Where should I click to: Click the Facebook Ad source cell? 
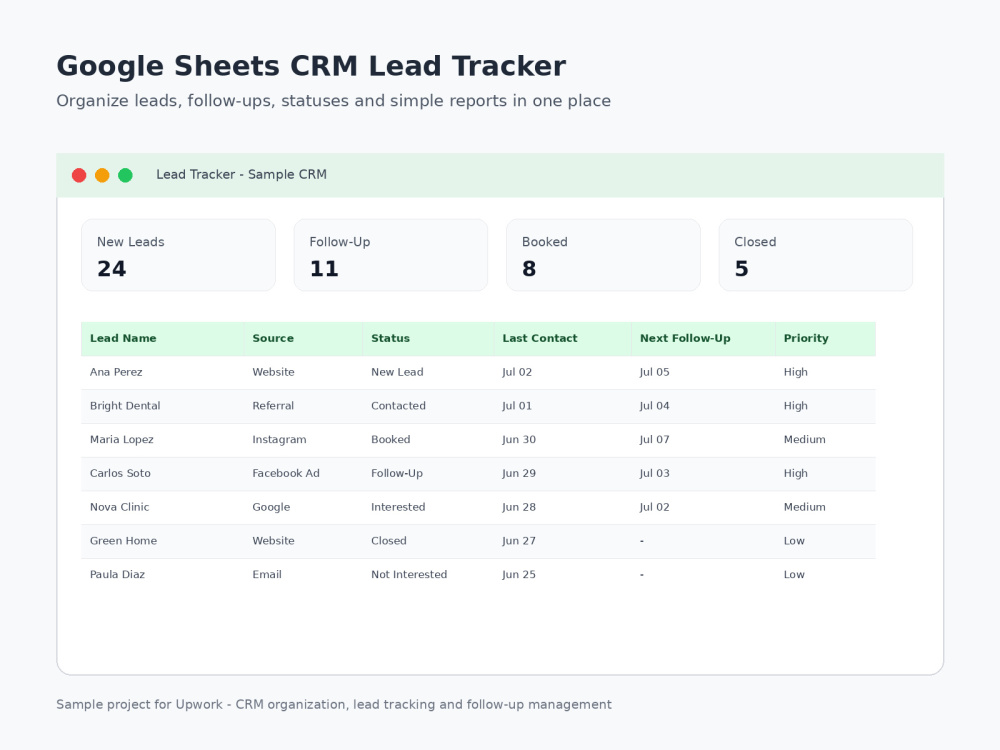tap(304, 474)
